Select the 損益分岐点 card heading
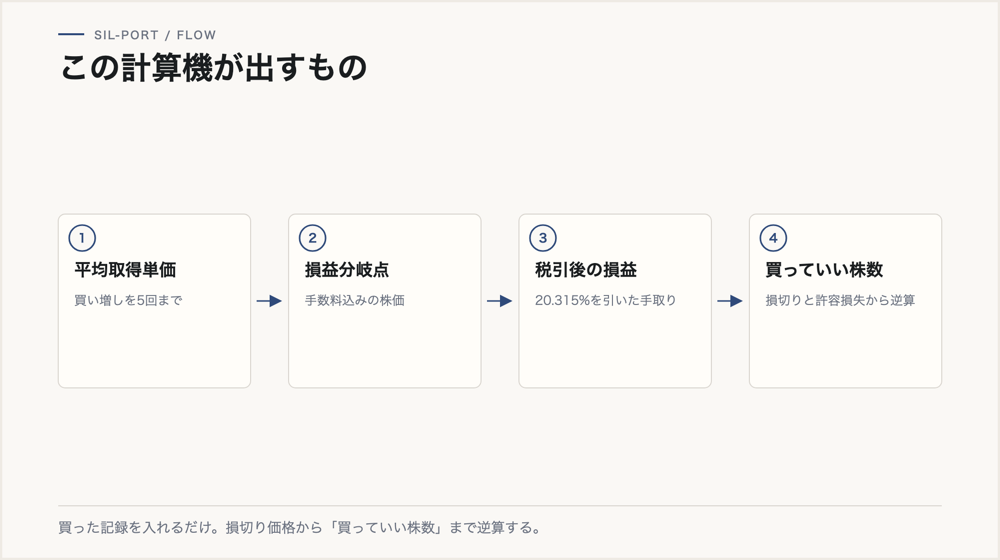1000x560 pixels. pyautogui.click(x=346, y=270)
